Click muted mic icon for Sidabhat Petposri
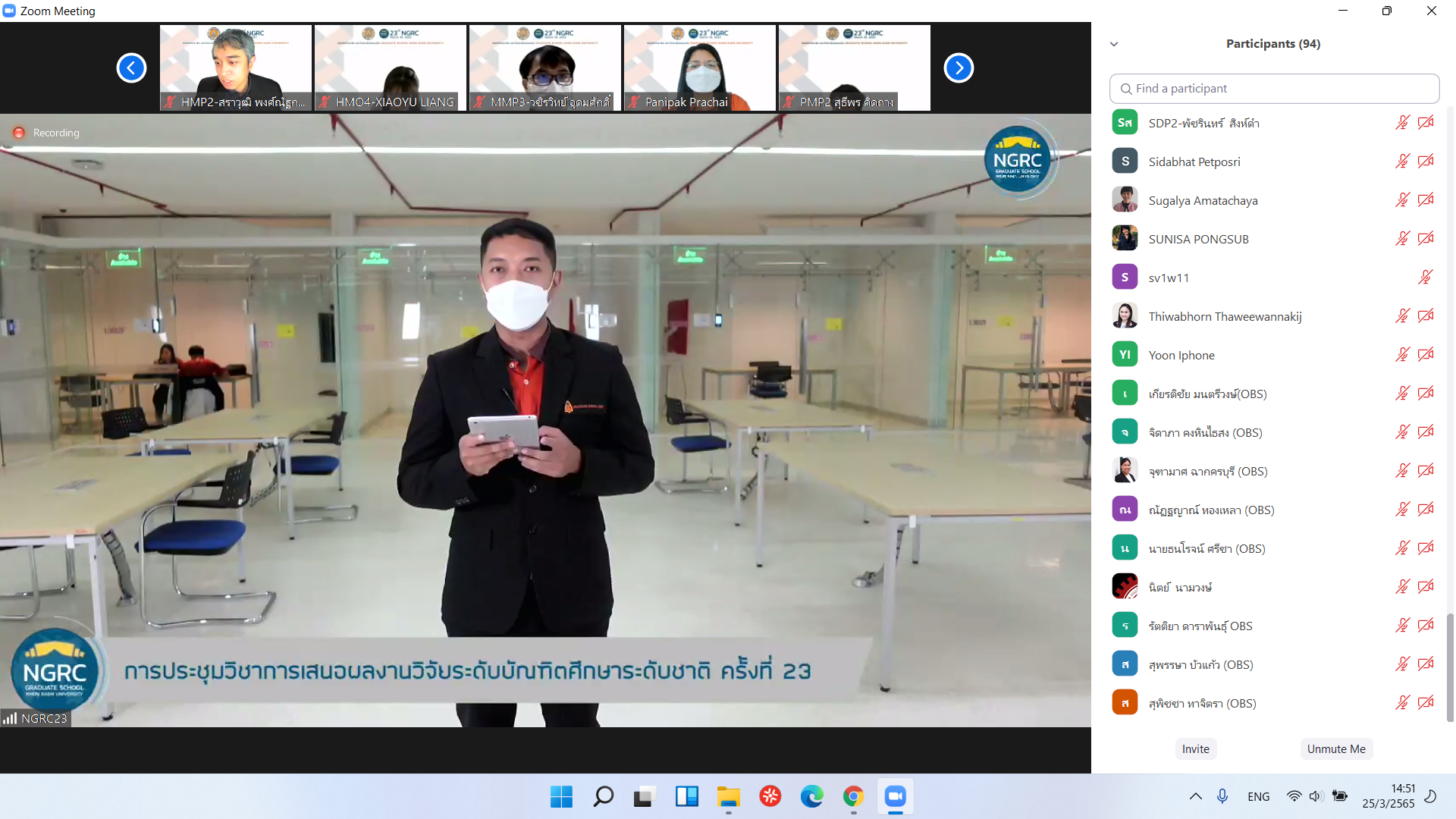Viewport: 1456px width, 819px height. (1402, 162)
